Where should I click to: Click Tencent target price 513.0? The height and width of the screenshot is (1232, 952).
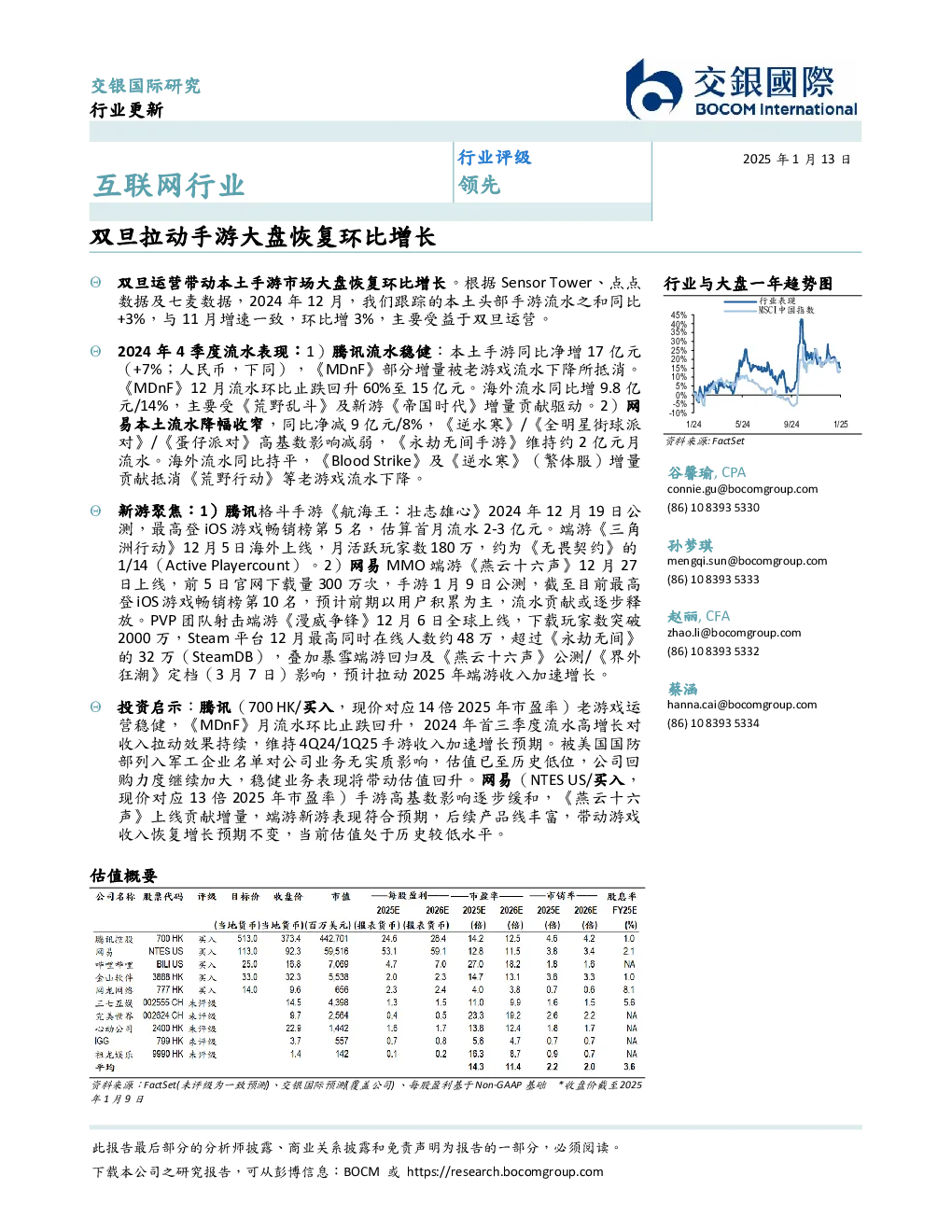[x=247, y=939]
